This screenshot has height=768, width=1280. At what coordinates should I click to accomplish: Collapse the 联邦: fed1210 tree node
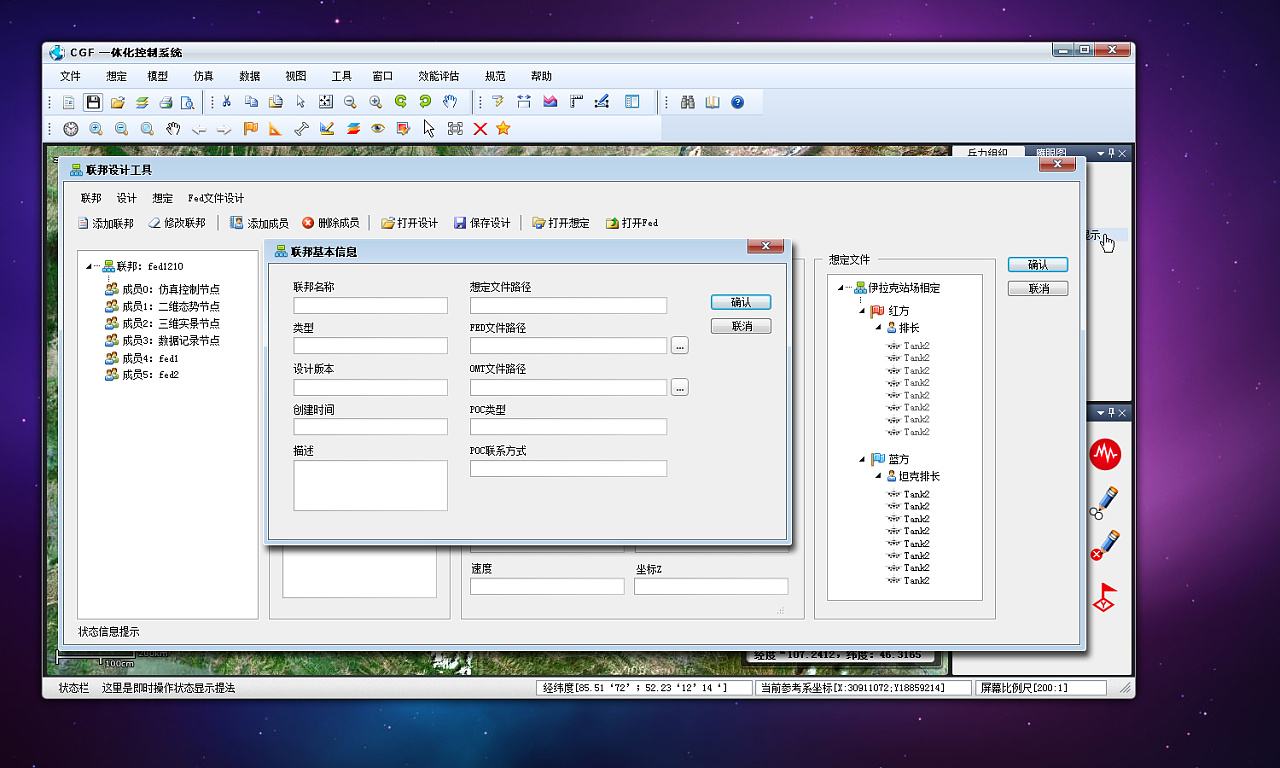[90, 266]
